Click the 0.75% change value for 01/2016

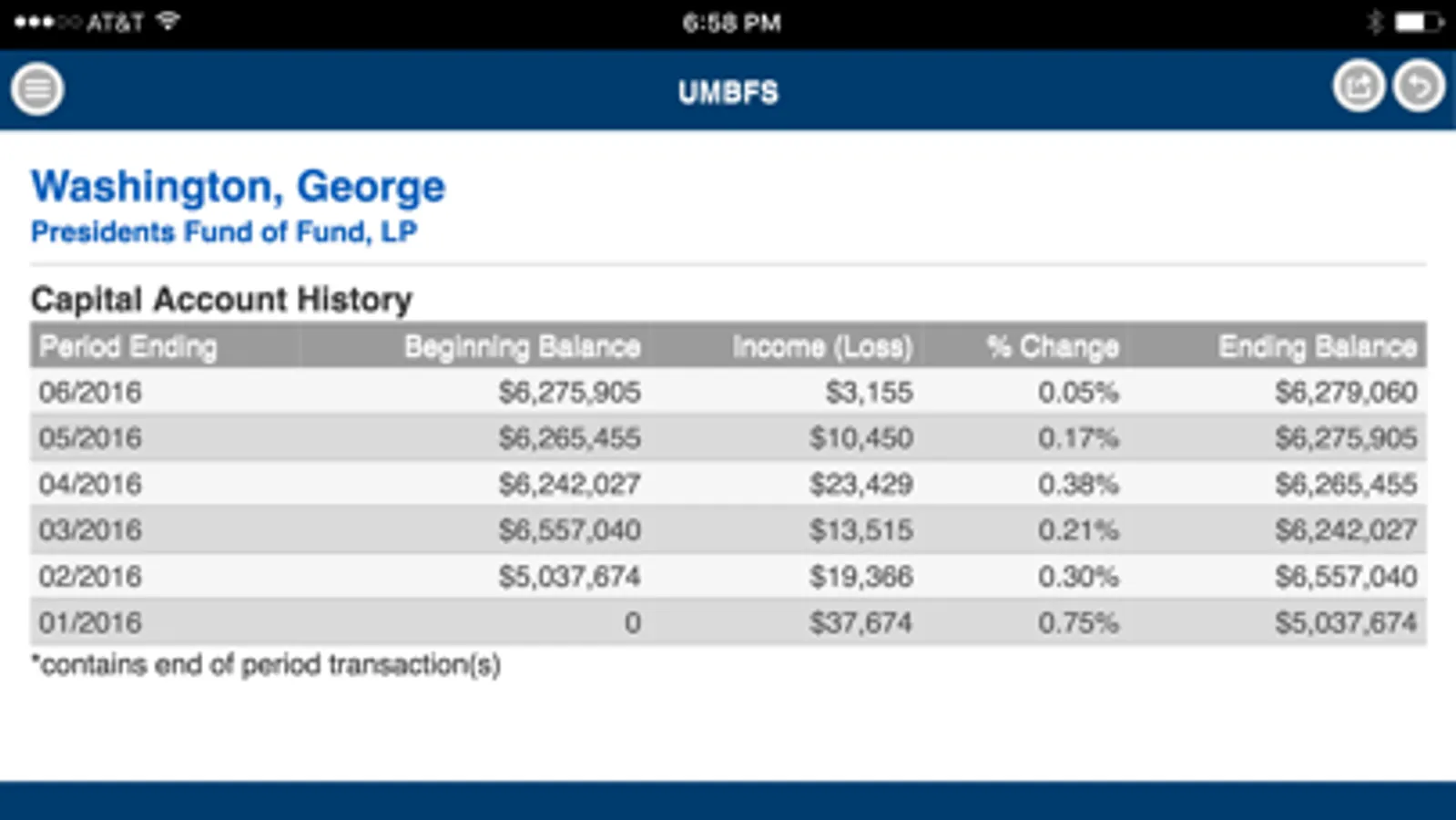click(x=1078, y=623)
